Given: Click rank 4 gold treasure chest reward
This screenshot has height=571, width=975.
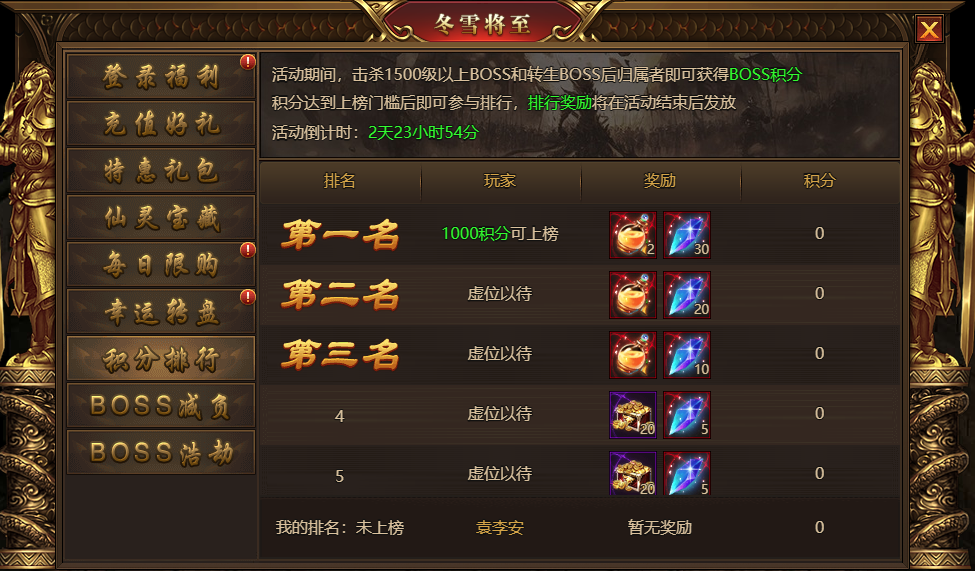Looking at the screenshot, I should (632, 415).
